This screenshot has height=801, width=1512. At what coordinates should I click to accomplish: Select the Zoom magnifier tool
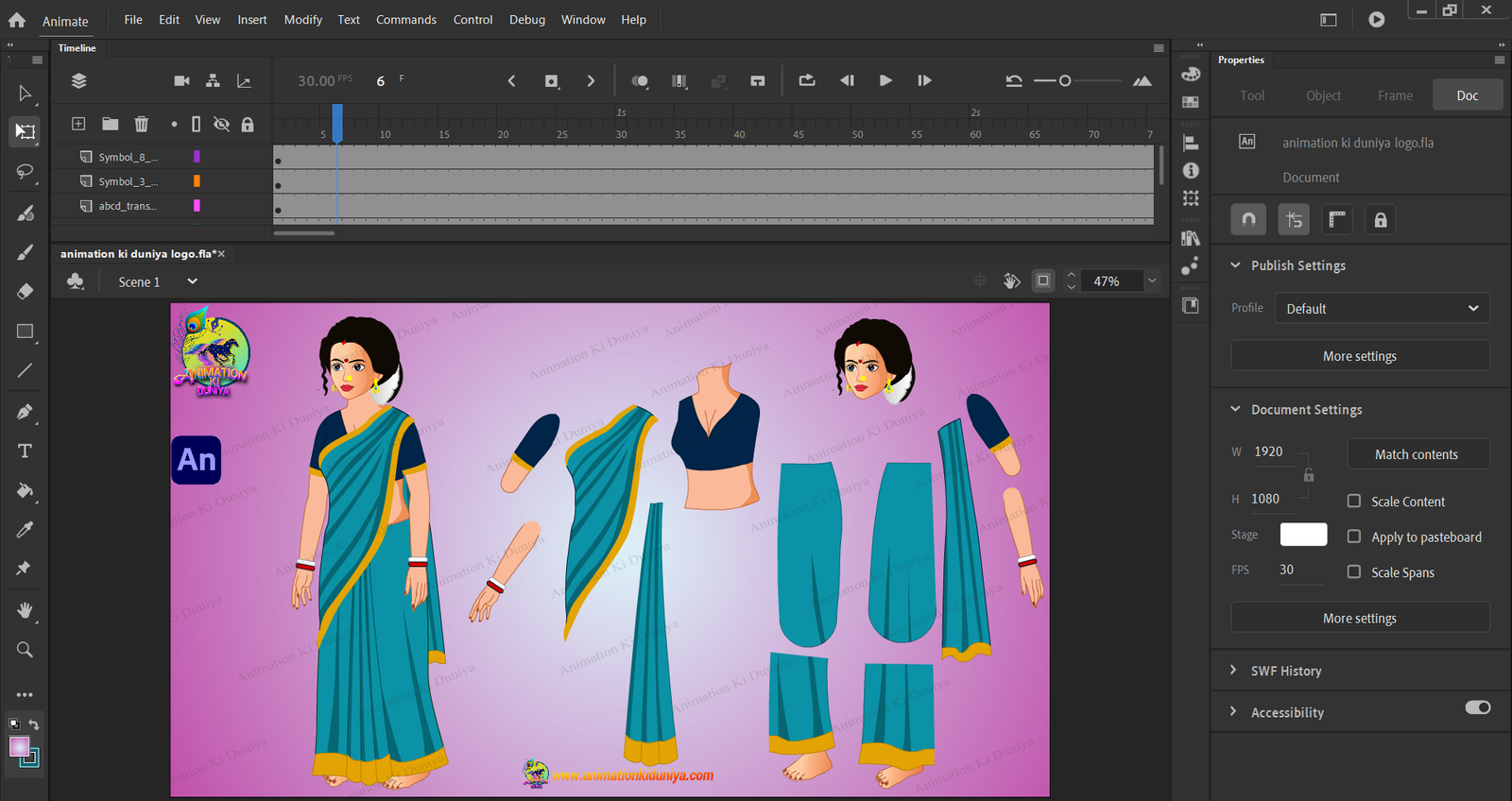pos(25,650)
